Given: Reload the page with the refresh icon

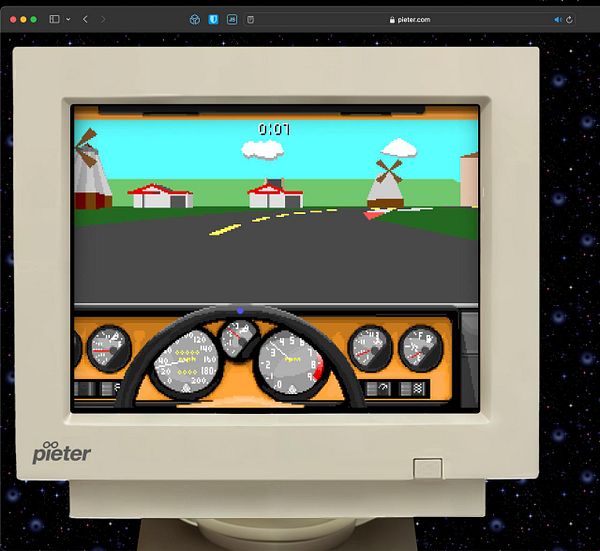Looking at the screenshot, I should (x=569, y=20).
